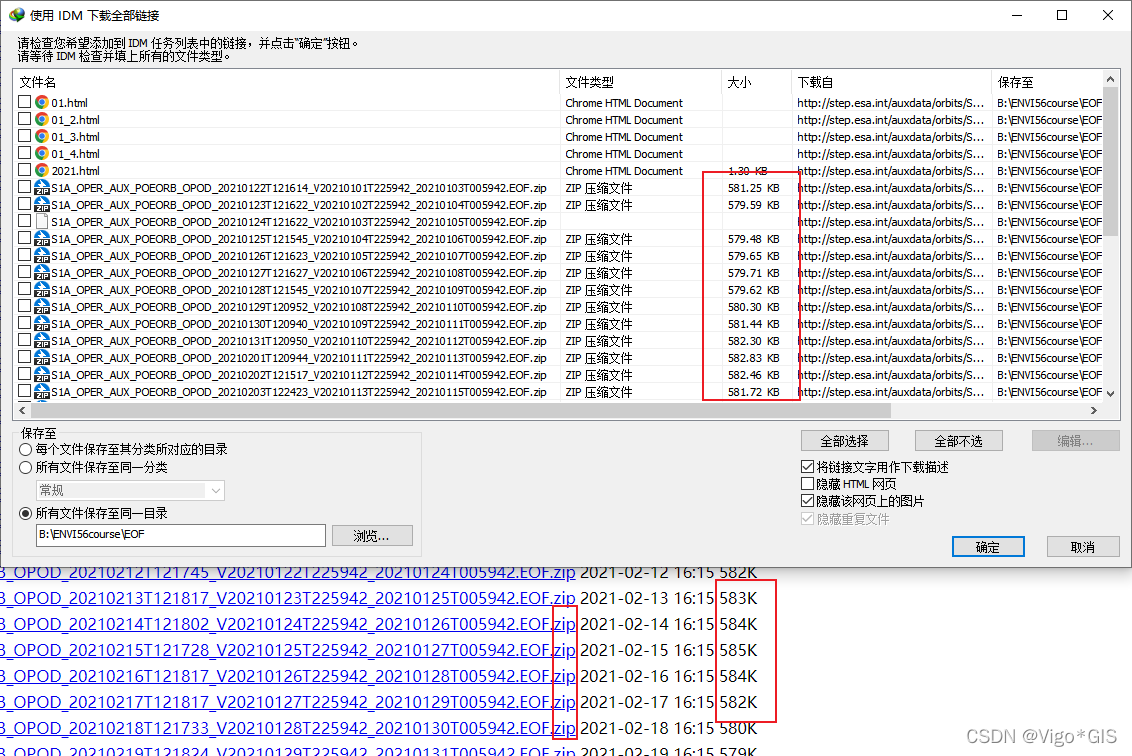Viewport: 1132px width, 756px height.
Task: Tick the checkbox of OPOD_20210203T122423 zip row
Action: pyautogui.click(x=25, y=391)
